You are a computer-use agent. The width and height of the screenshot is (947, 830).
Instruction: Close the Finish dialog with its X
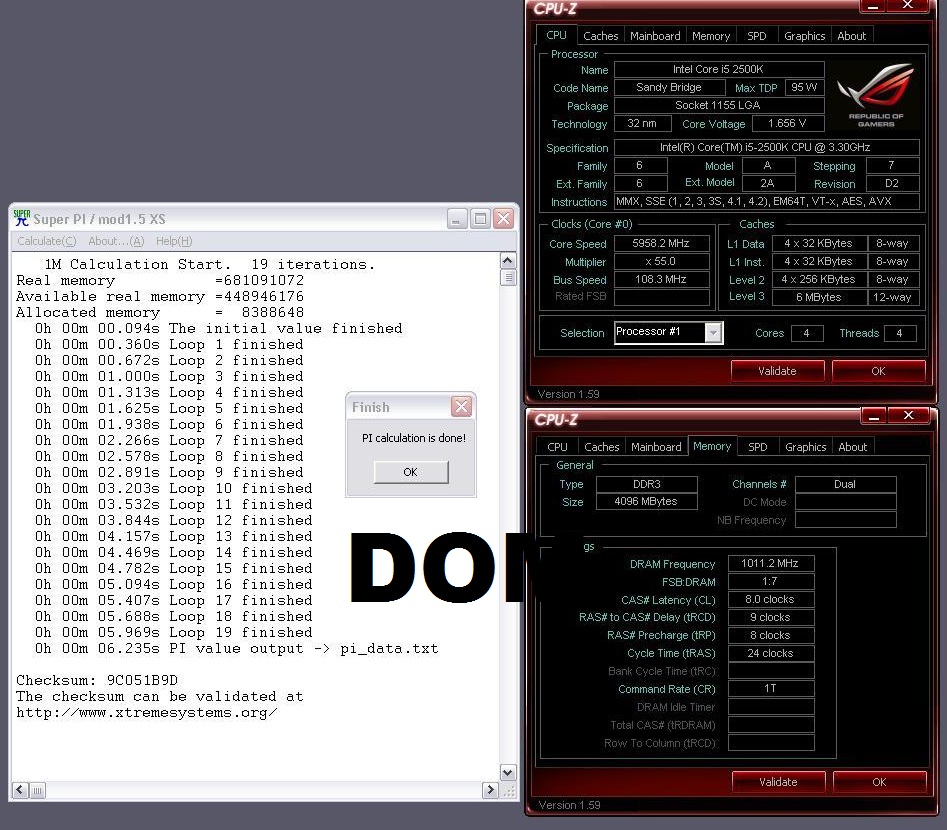461,407
